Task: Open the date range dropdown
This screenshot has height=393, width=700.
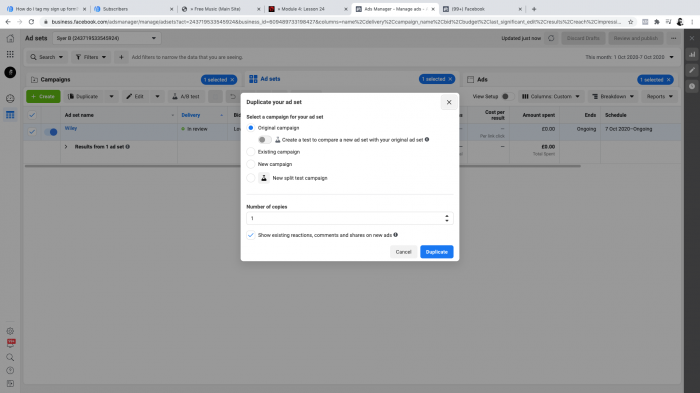Action: point(629,57)
